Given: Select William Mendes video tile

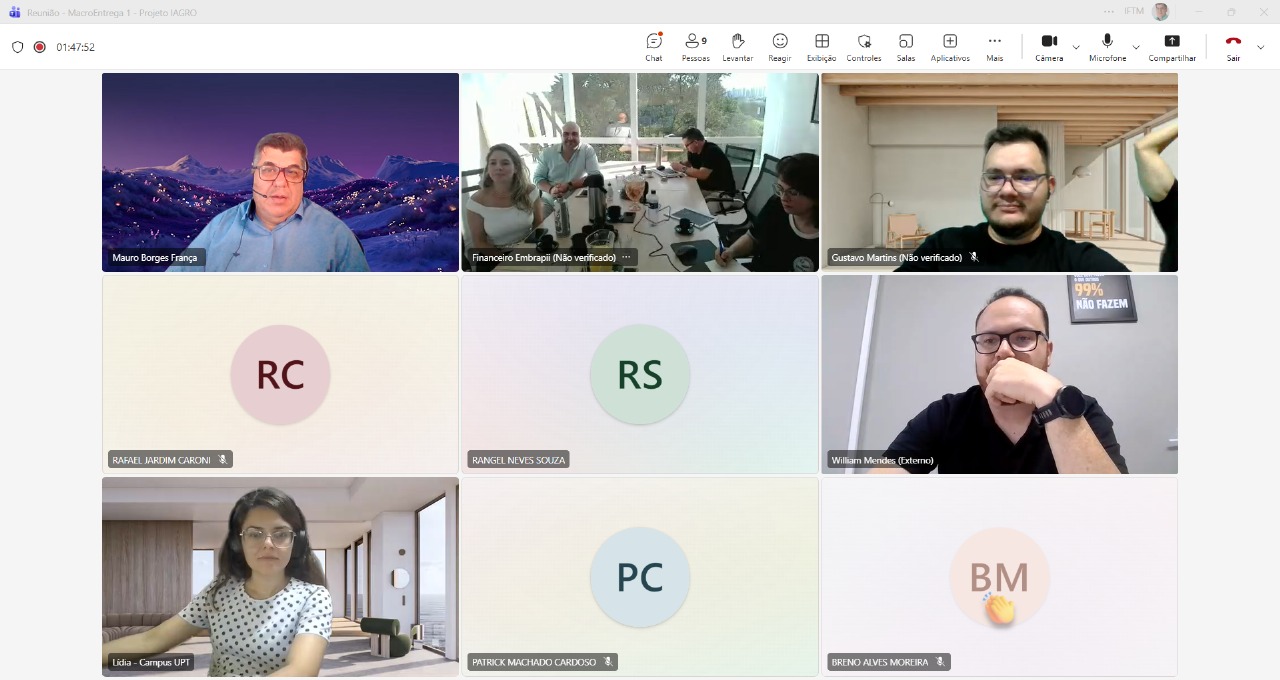Looking at the screenshot, I should 999,374.
